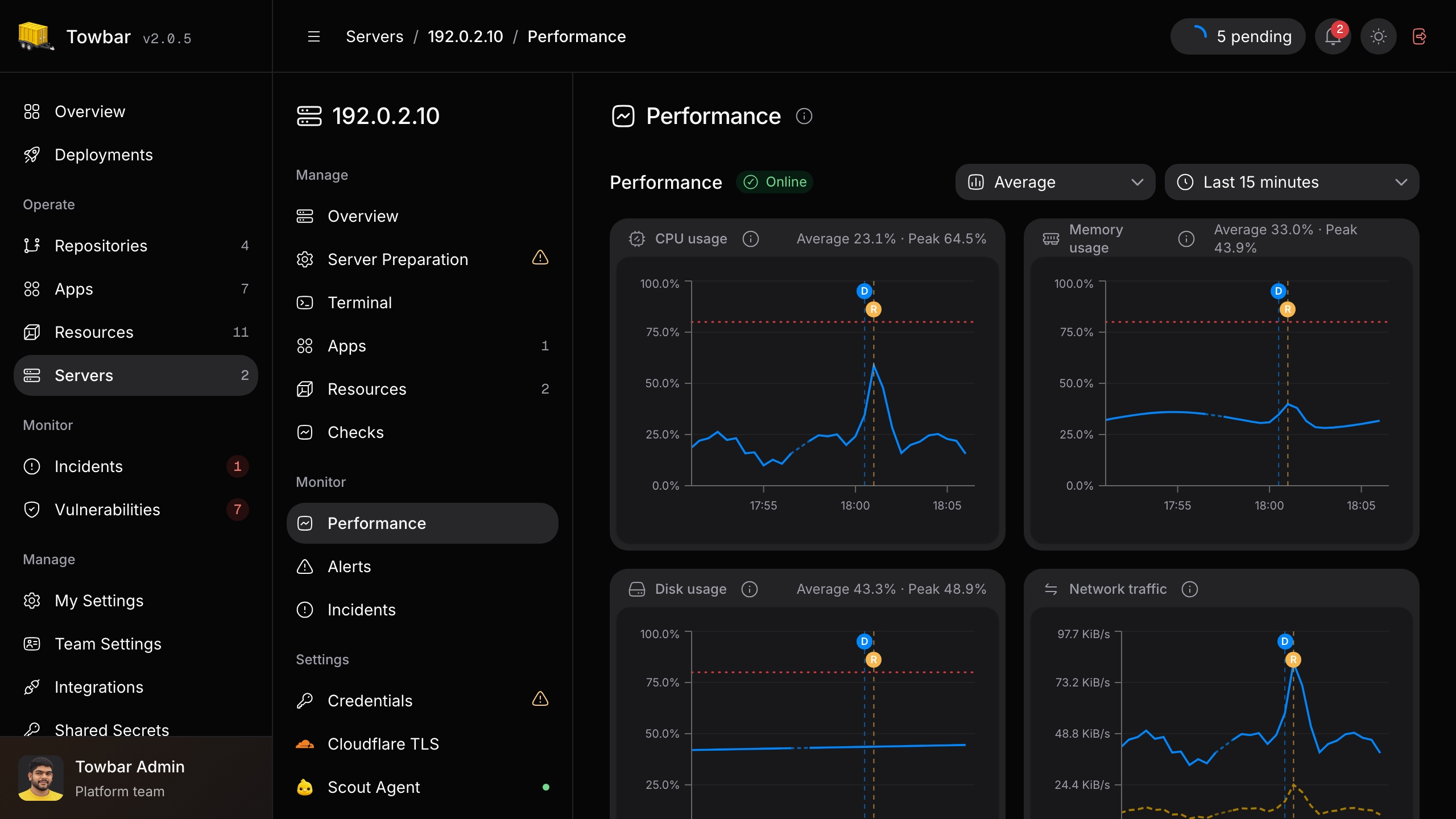Click the version label v2.0.5
This screenshot has height=819, width=1456.
(167, 39)
